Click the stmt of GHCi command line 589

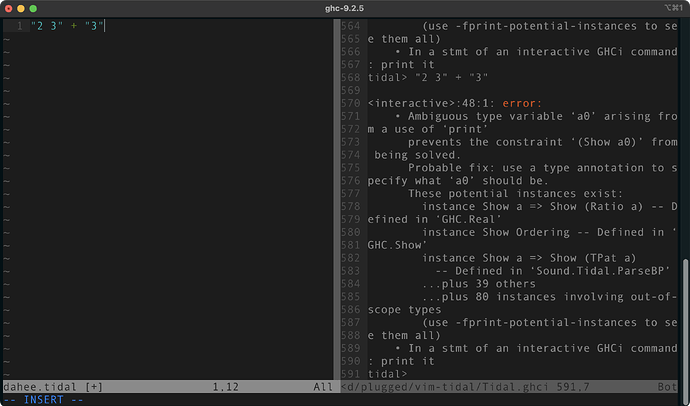tap(536, 348)
